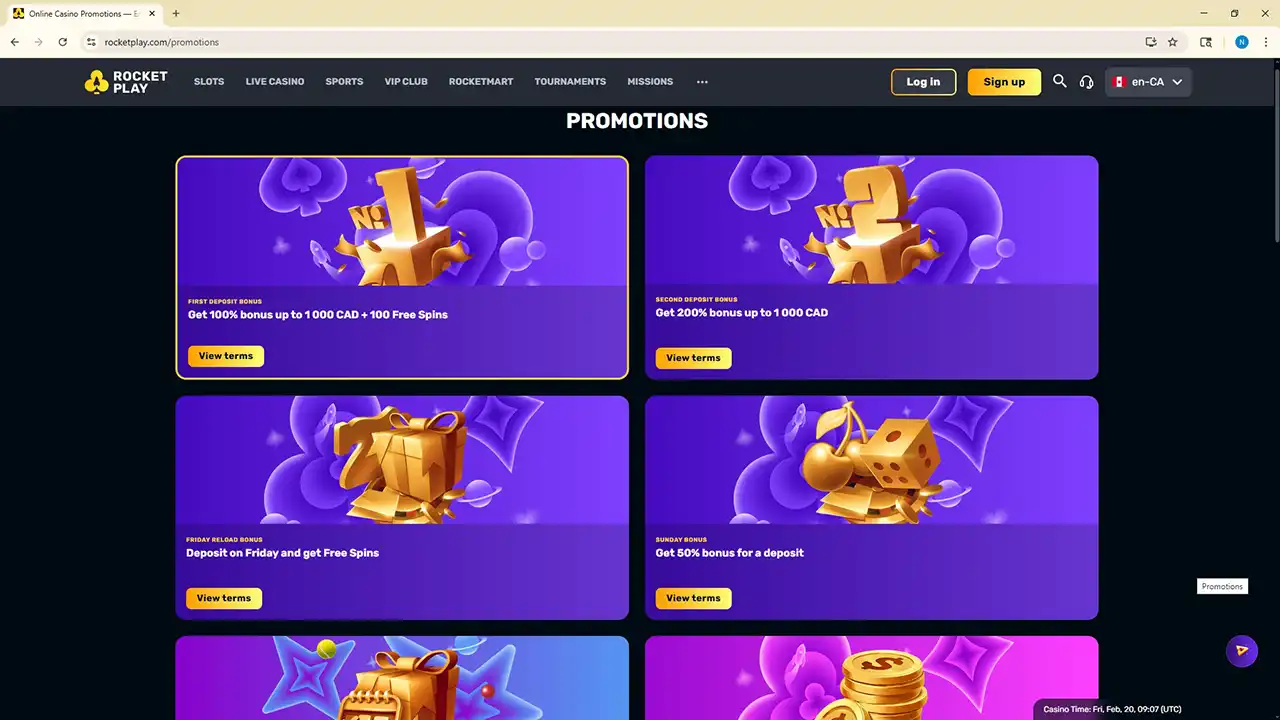Open live support headset icon
This screenshot has width=1280, height=720.
[1087, 82]
